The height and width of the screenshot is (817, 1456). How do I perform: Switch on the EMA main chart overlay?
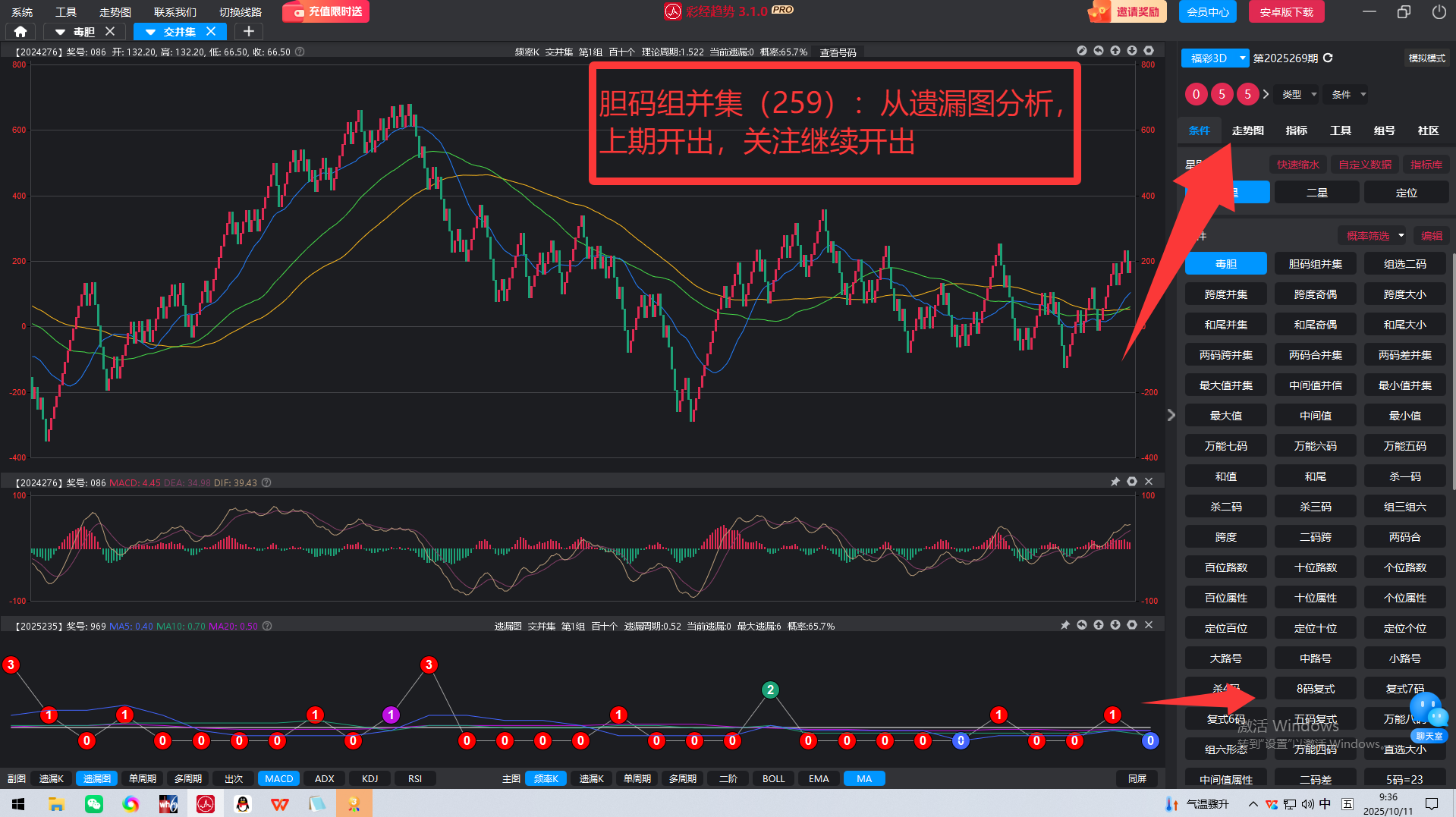tap(819, 778)
